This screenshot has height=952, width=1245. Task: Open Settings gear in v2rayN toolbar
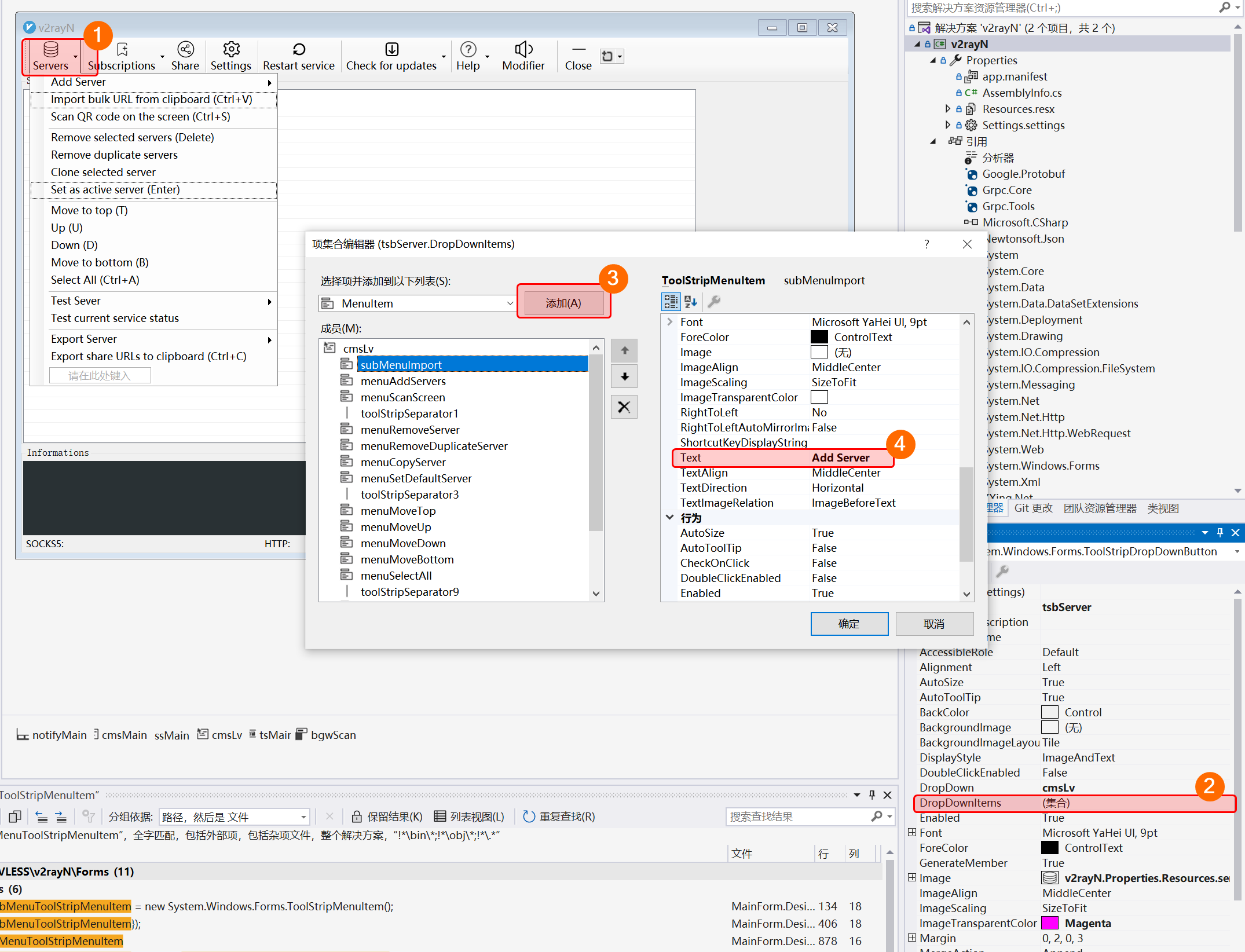(230, 50)
